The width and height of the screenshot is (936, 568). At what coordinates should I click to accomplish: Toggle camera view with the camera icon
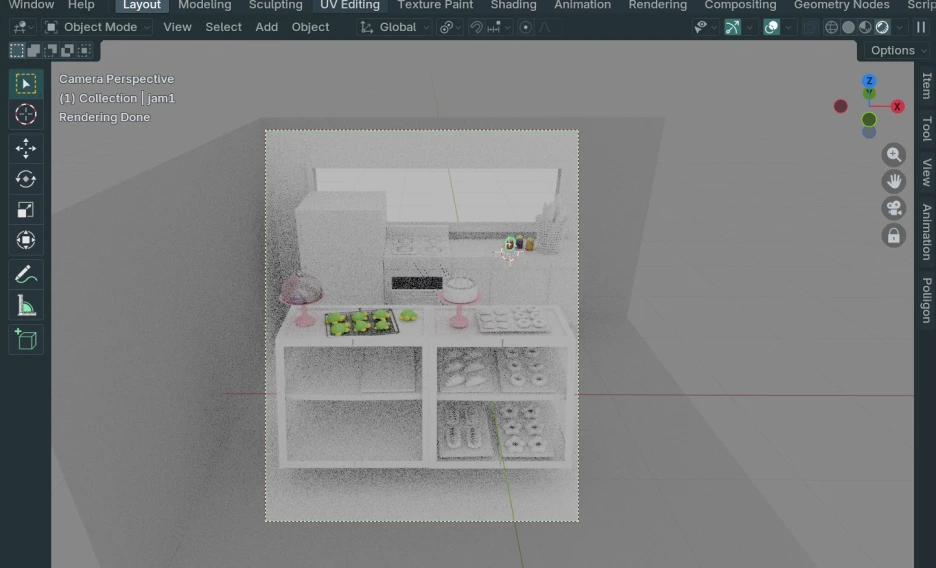(894, 208)
